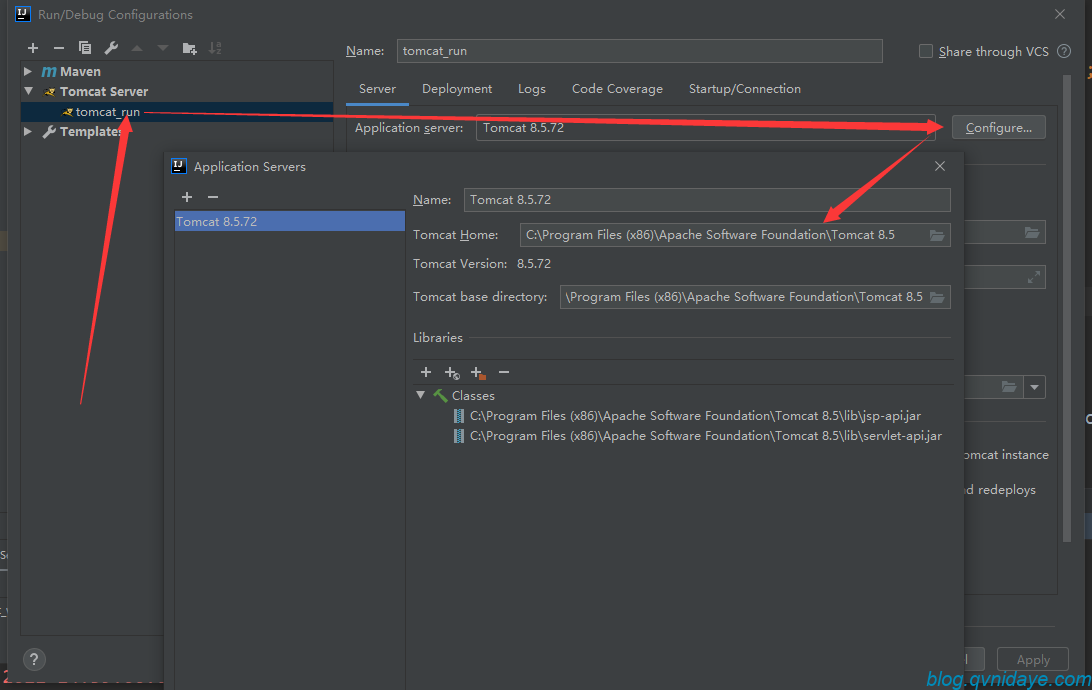Move configuration up with arrow icon
The image size is (1092, 690).
click(x=137, y=48)
